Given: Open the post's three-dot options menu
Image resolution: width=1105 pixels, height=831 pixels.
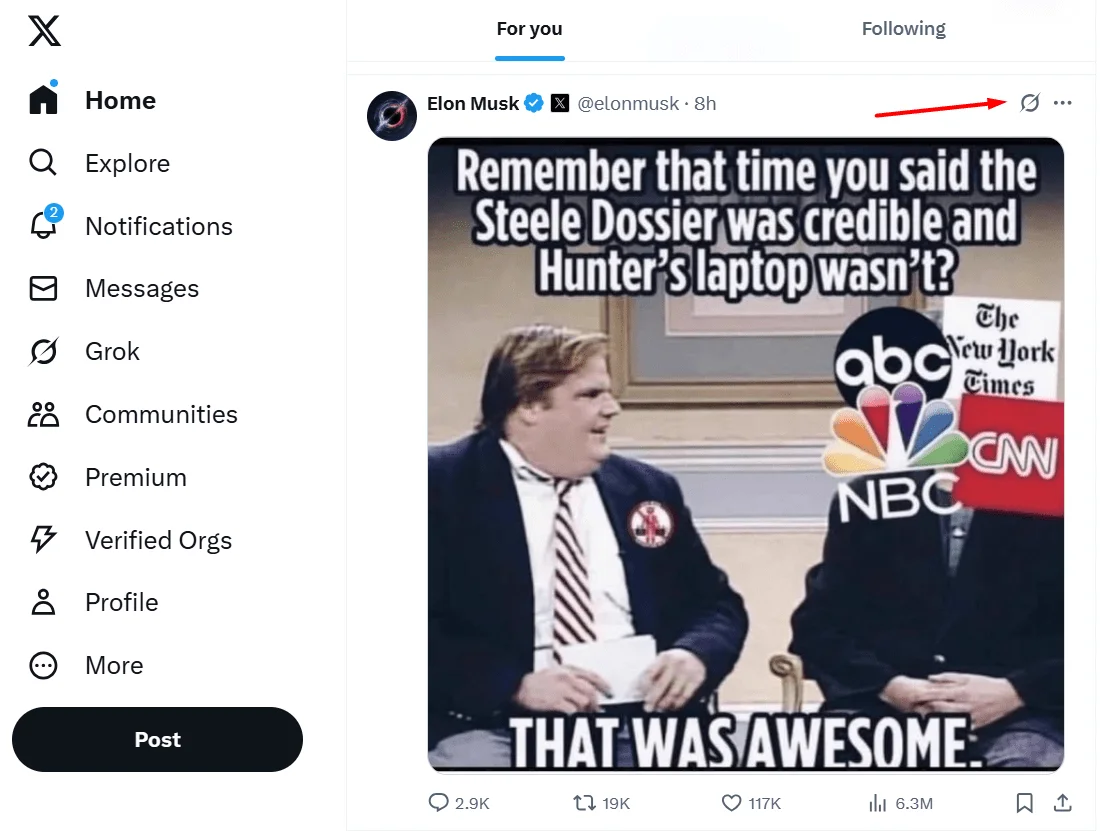Looking at the screenshot, I should click(x=1062, y=103).
